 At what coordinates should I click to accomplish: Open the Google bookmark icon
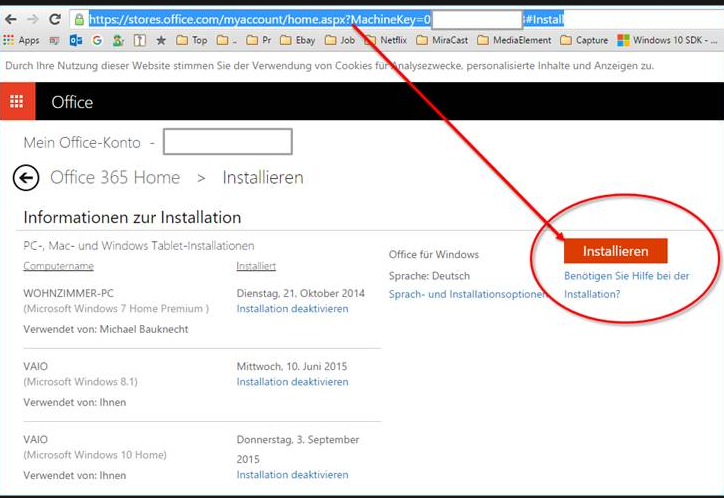97,40
